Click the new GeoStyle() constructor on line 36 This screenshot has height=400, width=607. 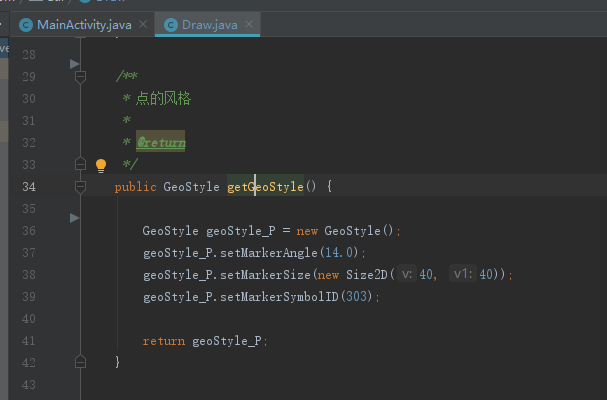345,231
